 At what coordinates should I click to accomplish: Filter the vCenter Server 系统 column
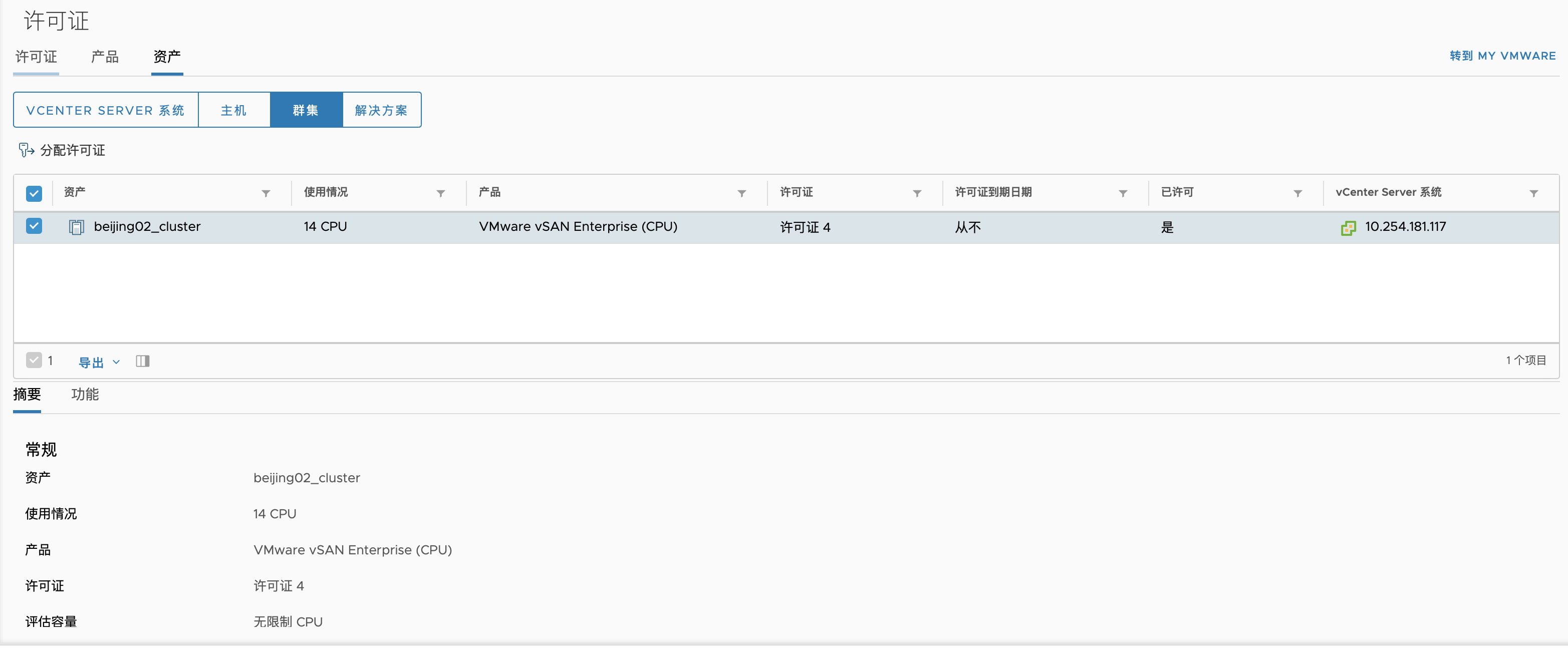pos(1534,193)
